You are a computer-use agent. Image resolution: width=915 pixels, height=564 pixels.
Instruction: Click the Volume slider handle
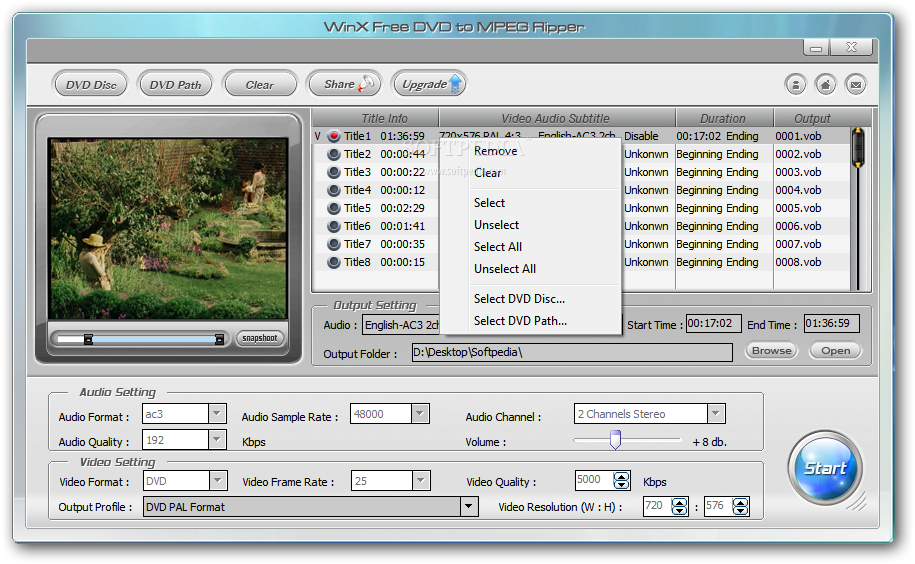click(615, 440)
